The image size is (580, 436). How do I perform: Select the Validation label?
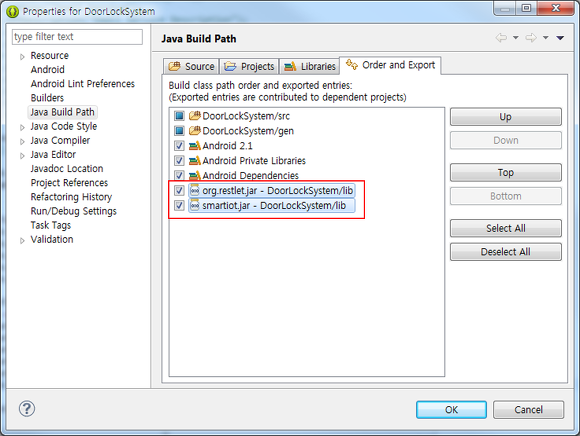52,240
